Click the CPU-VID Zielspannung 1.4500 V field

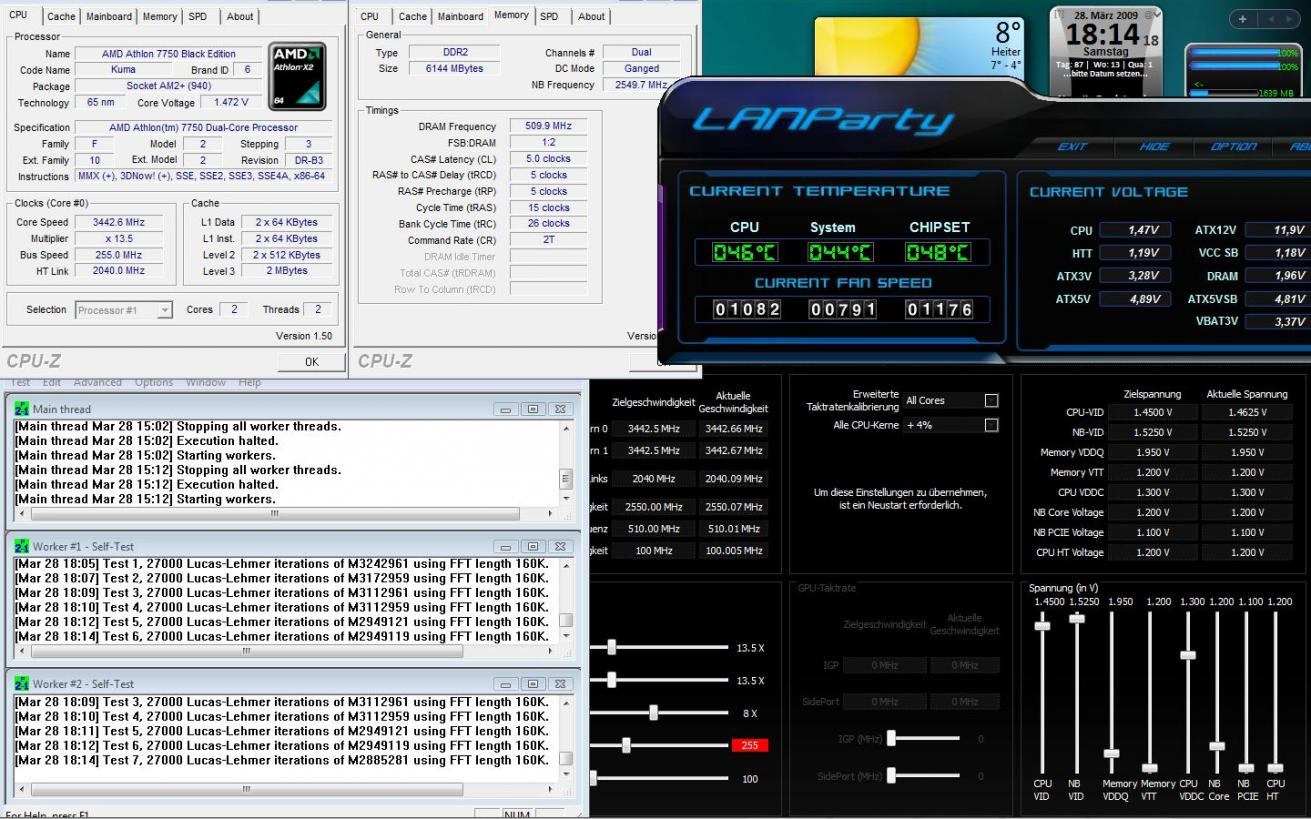pyautogui.click(x=1154, y=412)
